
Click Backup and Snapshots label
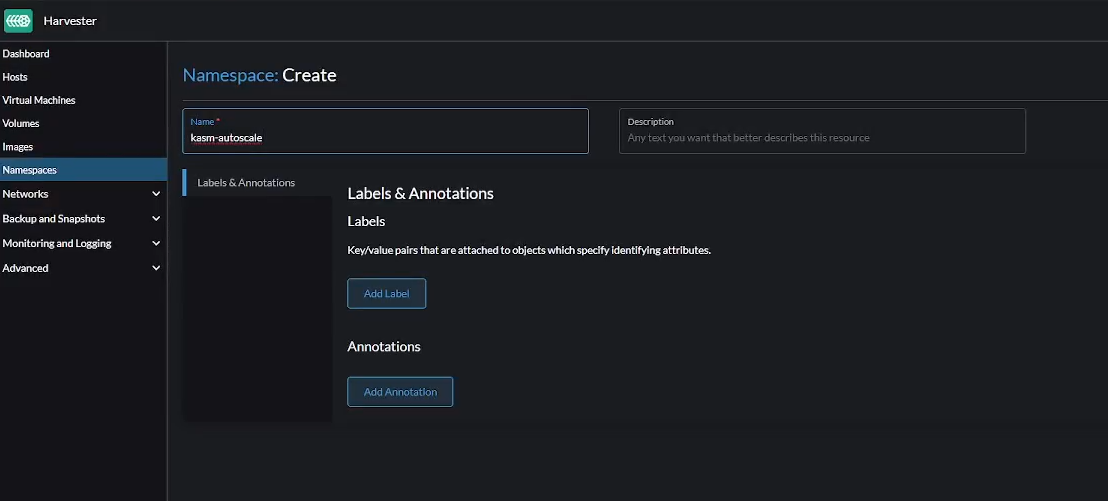point(53,218)
